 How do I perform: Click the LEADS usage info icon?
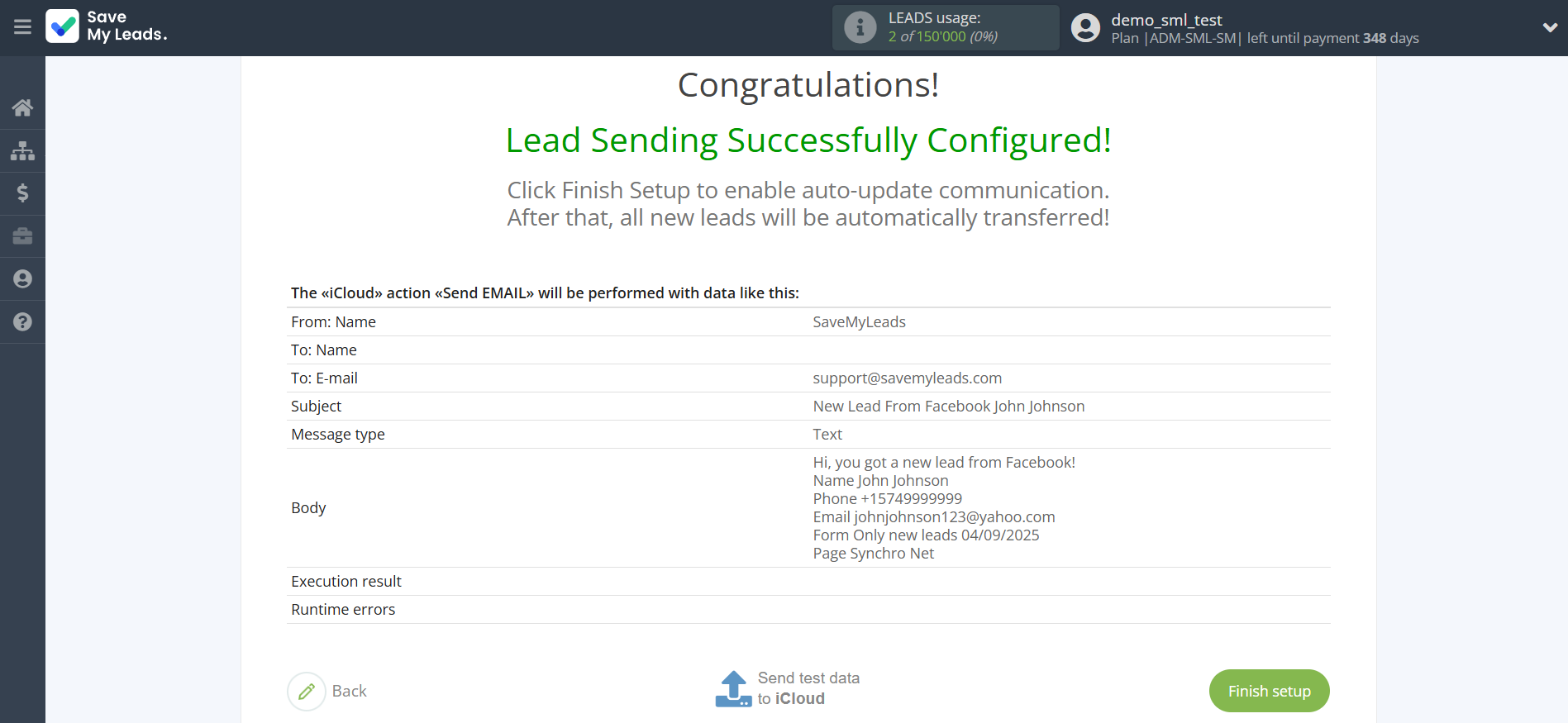(x=860, y=27)
